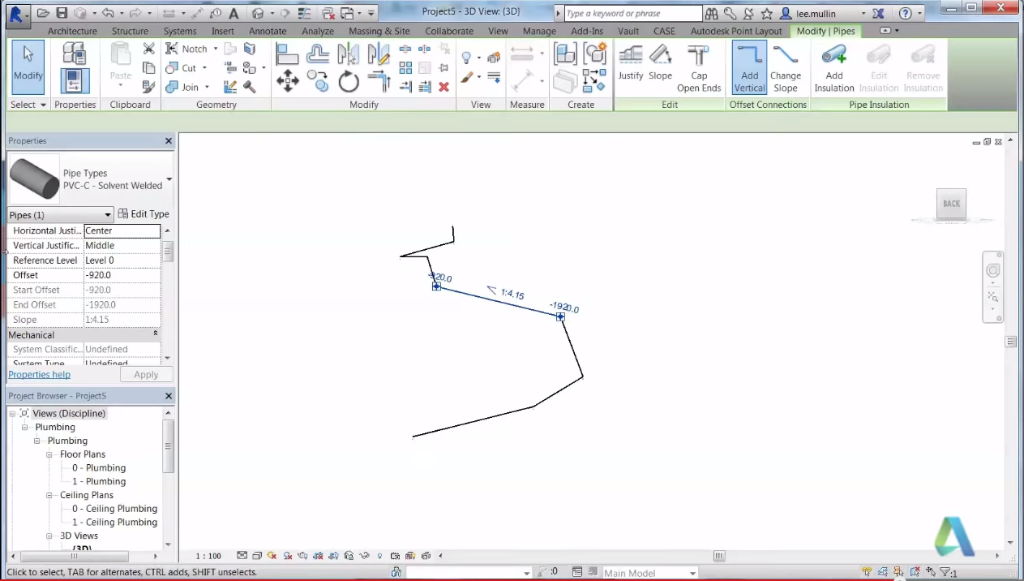Viewport: 1024px width, 581px height.
Task: Collapse the Mechanical properties section
Action: click(155, 334)
